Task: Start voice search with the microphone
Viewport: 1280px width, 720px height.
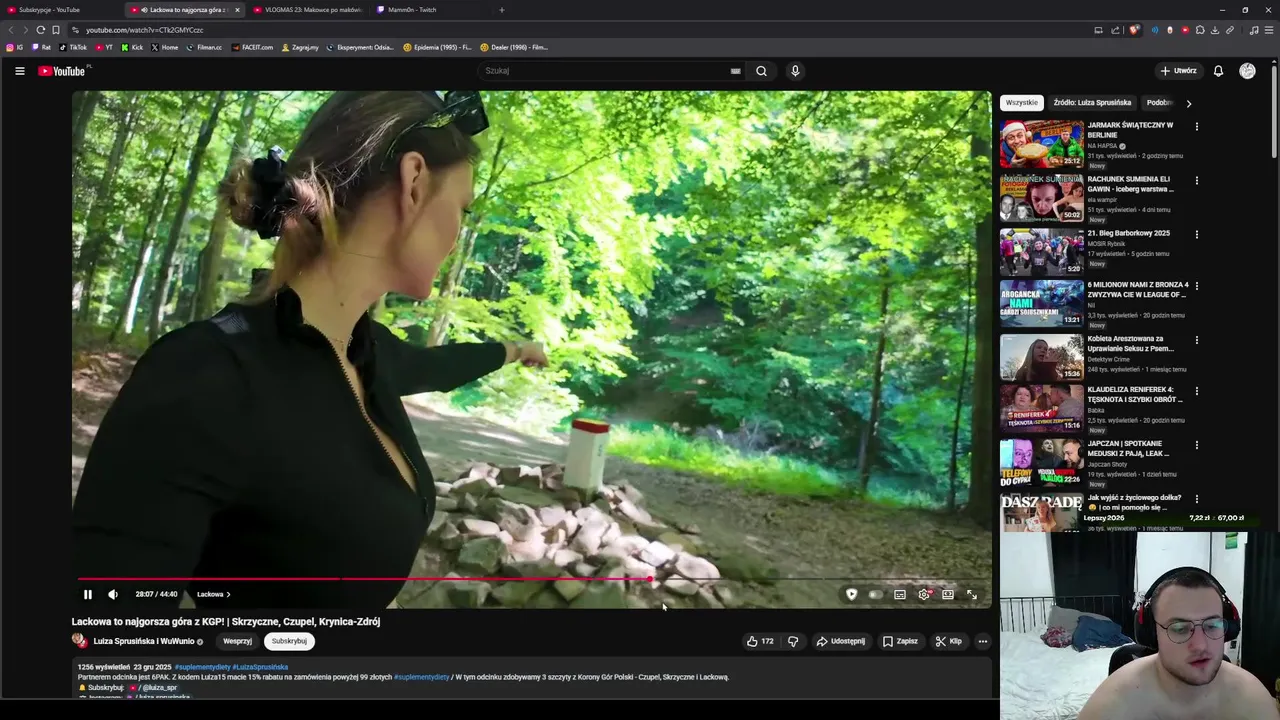Action: (795, 71)
